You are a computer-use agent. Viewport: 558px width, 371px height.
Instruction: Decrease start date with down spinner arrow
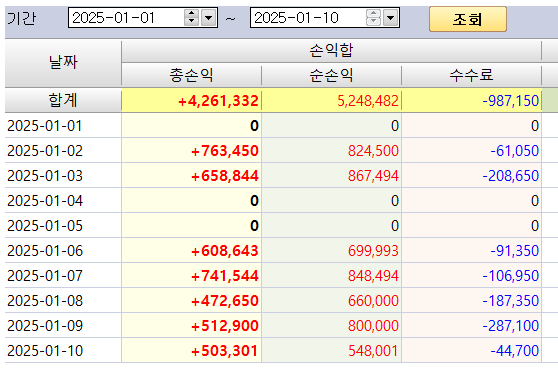tap(191, 22)
